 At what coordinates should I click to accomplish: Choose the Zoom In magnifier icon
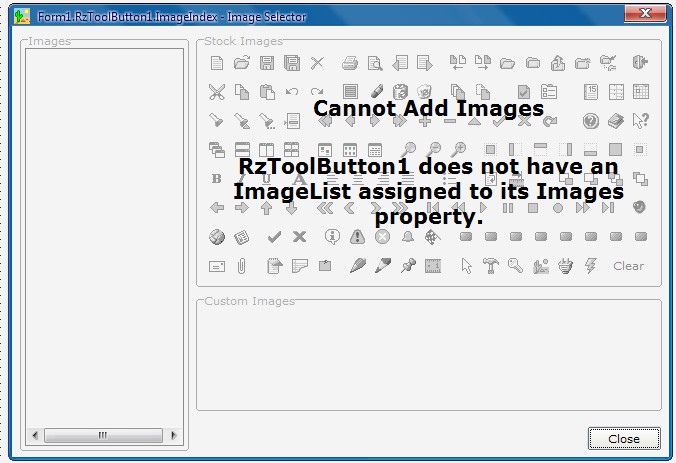[459, 150]
